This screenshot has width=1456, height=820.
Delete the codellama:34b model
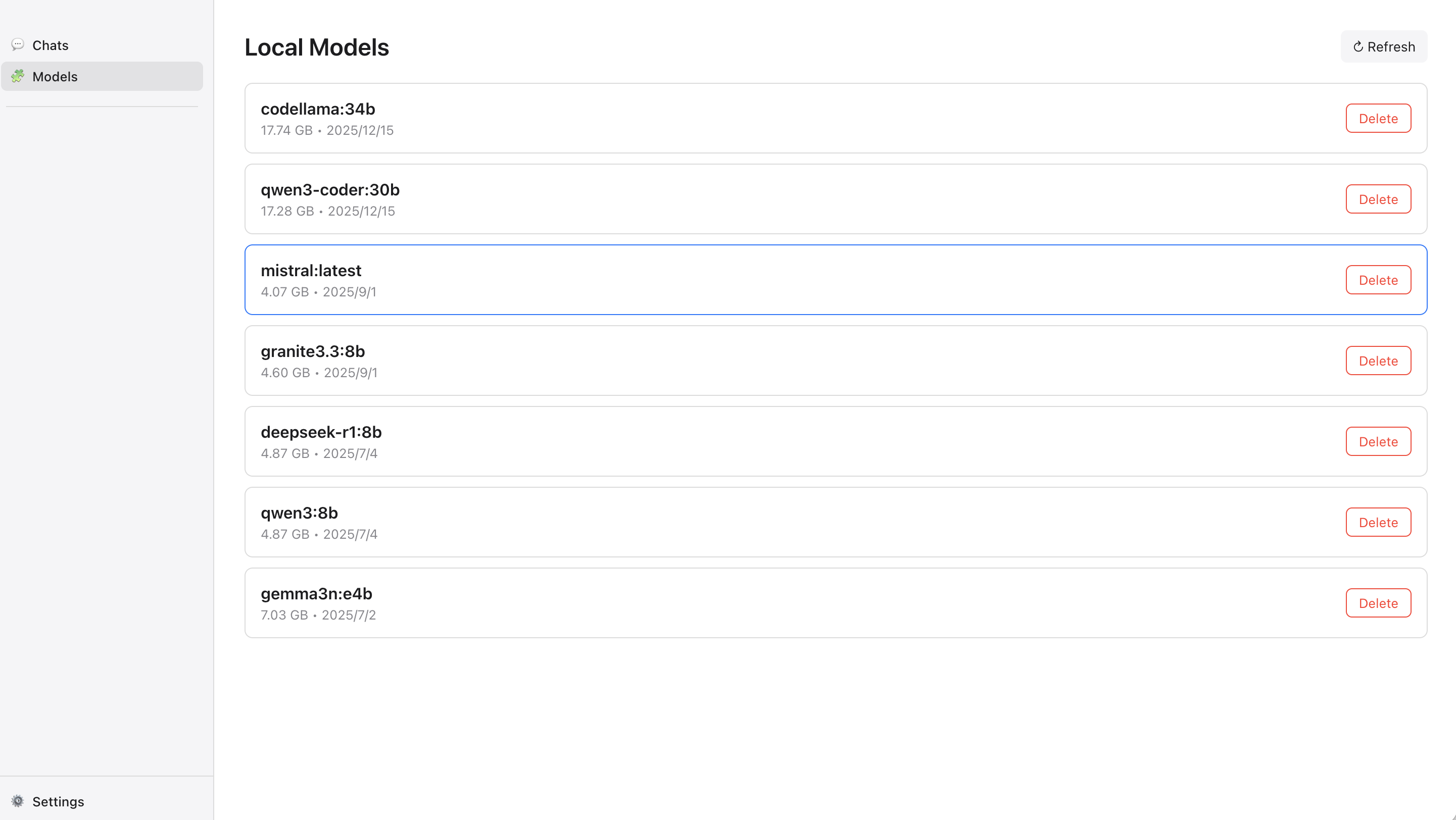tap(1378, 119)
